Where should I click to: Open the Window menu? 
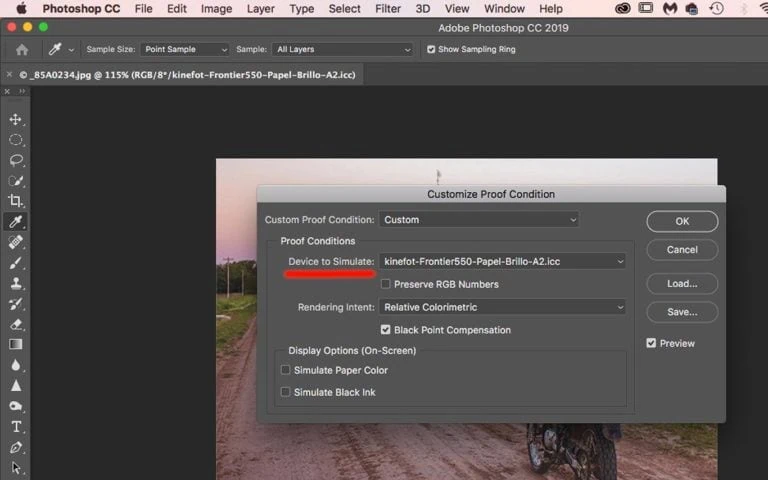(504, 9)
